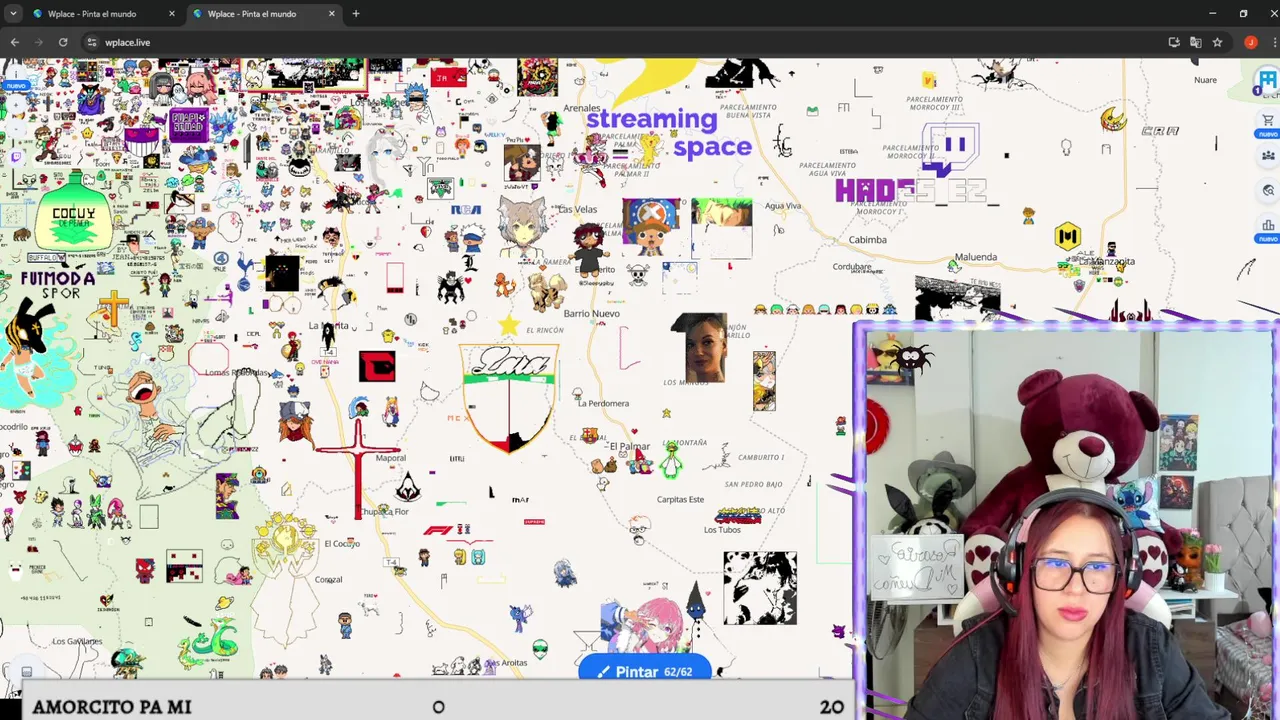Click the Camburito I map label
This screenshot has height=720, width=1280.
click(x=760, y=457)
